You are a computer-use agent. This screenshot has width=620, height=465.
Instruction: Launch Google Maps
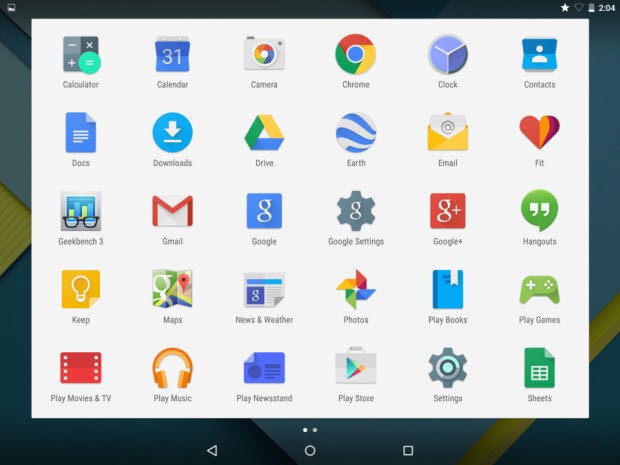coord(172,289)
